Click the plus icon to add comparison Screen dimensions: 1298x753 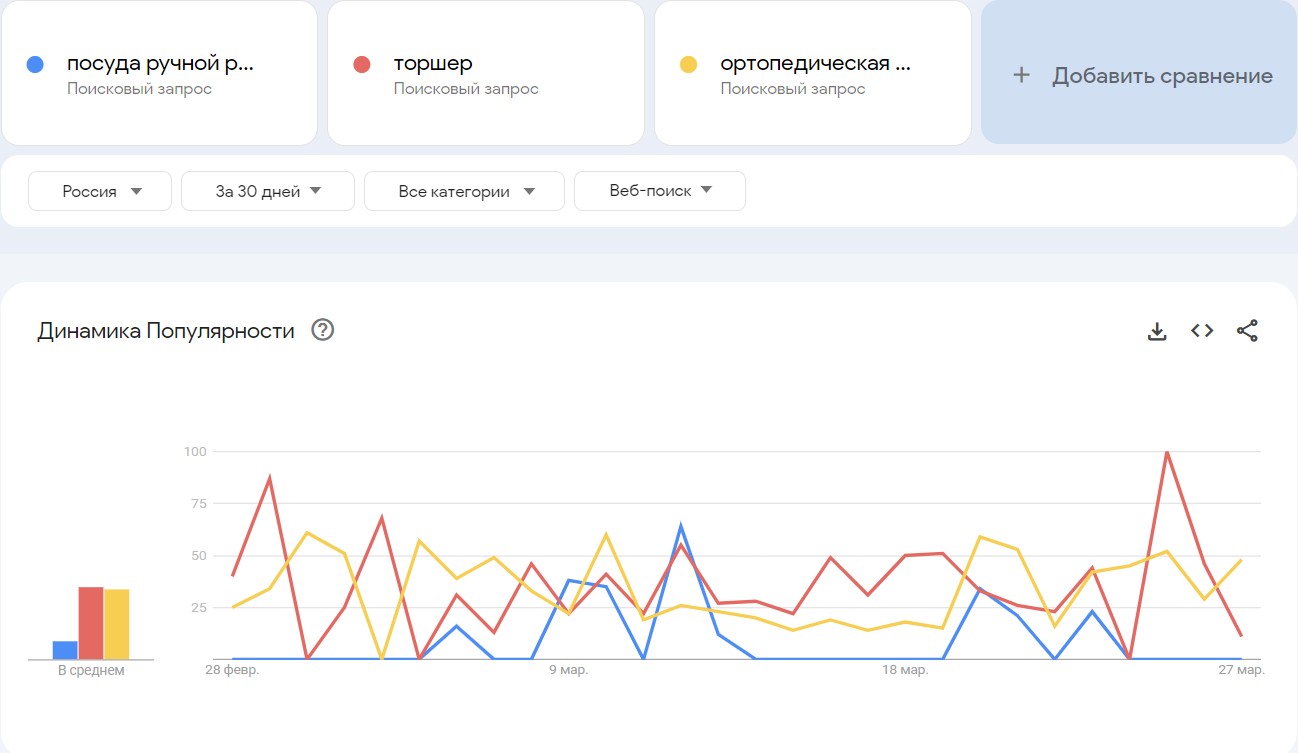(x=1021, y=76)
